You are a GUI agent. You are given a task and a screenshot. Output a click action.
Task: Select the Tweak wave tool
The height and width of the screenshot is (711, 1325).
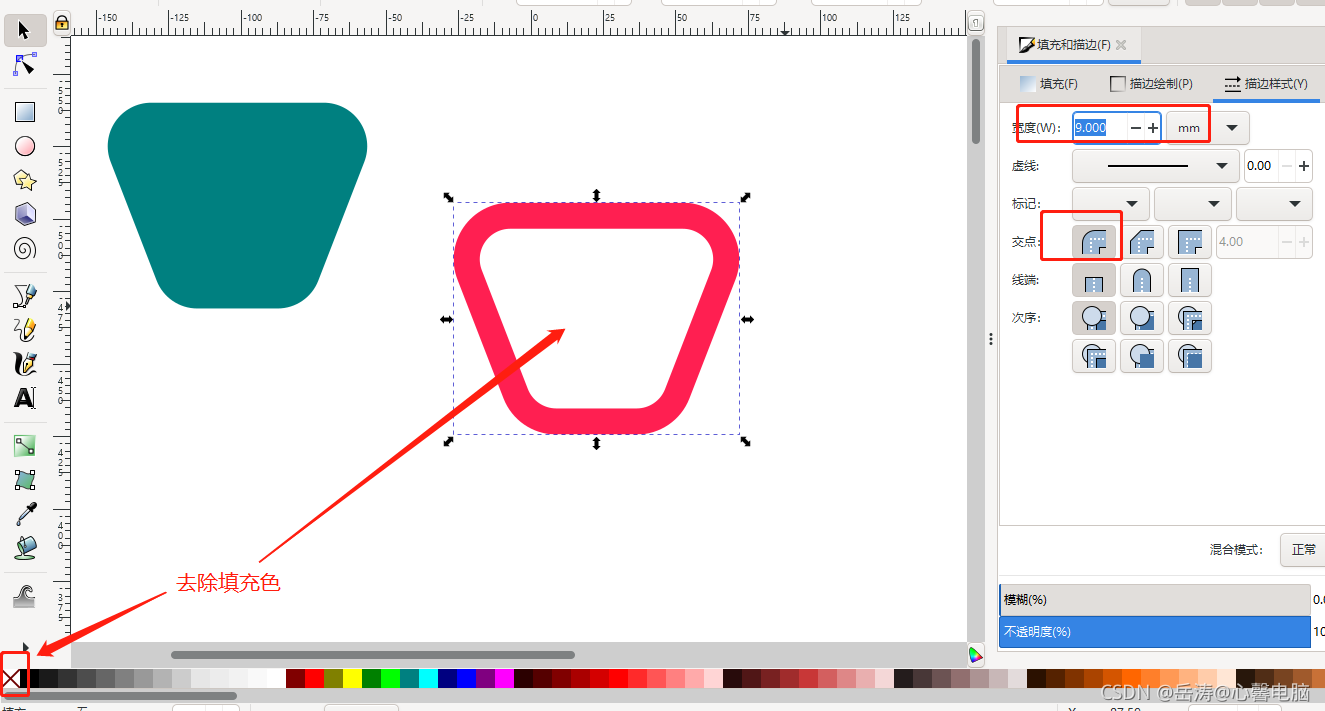(25, 596)
